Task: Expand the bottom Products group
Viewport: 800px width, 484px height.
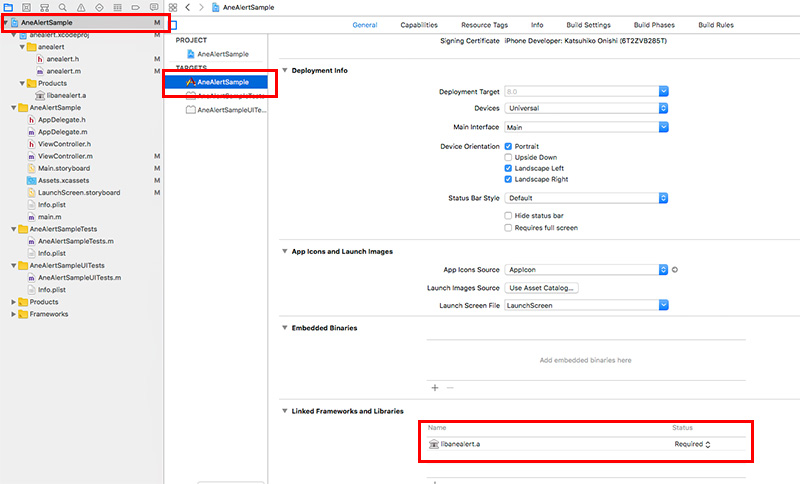Action: pos(14,302)
